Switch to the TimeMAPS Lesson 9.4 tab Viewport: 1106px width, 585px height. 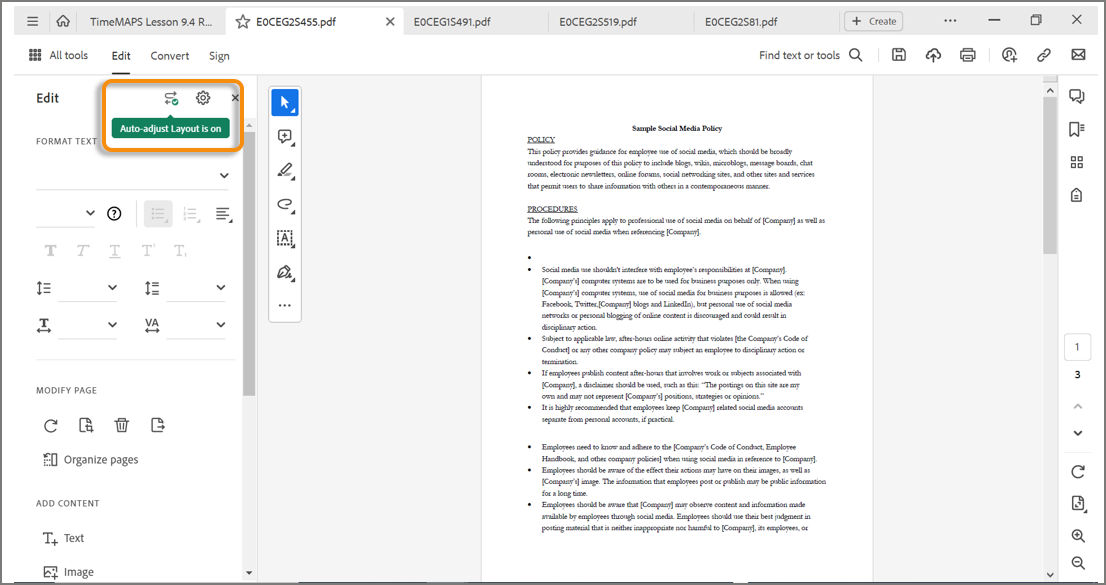[x=151, y=22]
